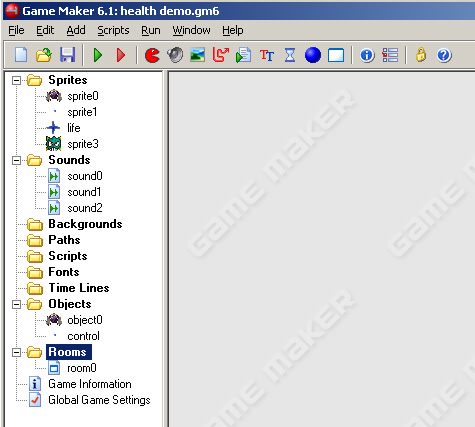
Task: Open Game Information tree entry
Action: coord(90,384)
